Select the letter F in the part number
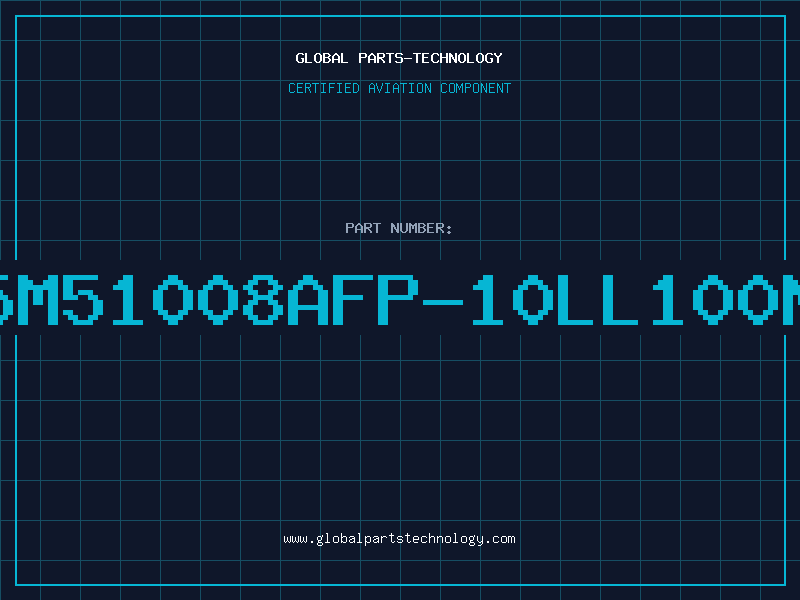The height and width of the screenshot is (600, 800). [353, 299]
